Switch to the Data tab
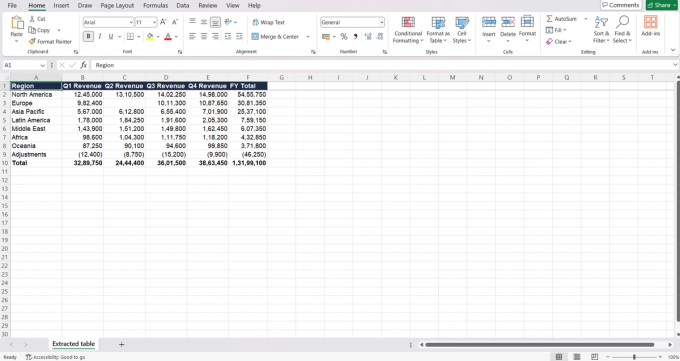The height and width of the screenshot is (361, 680). click(183, 5)
